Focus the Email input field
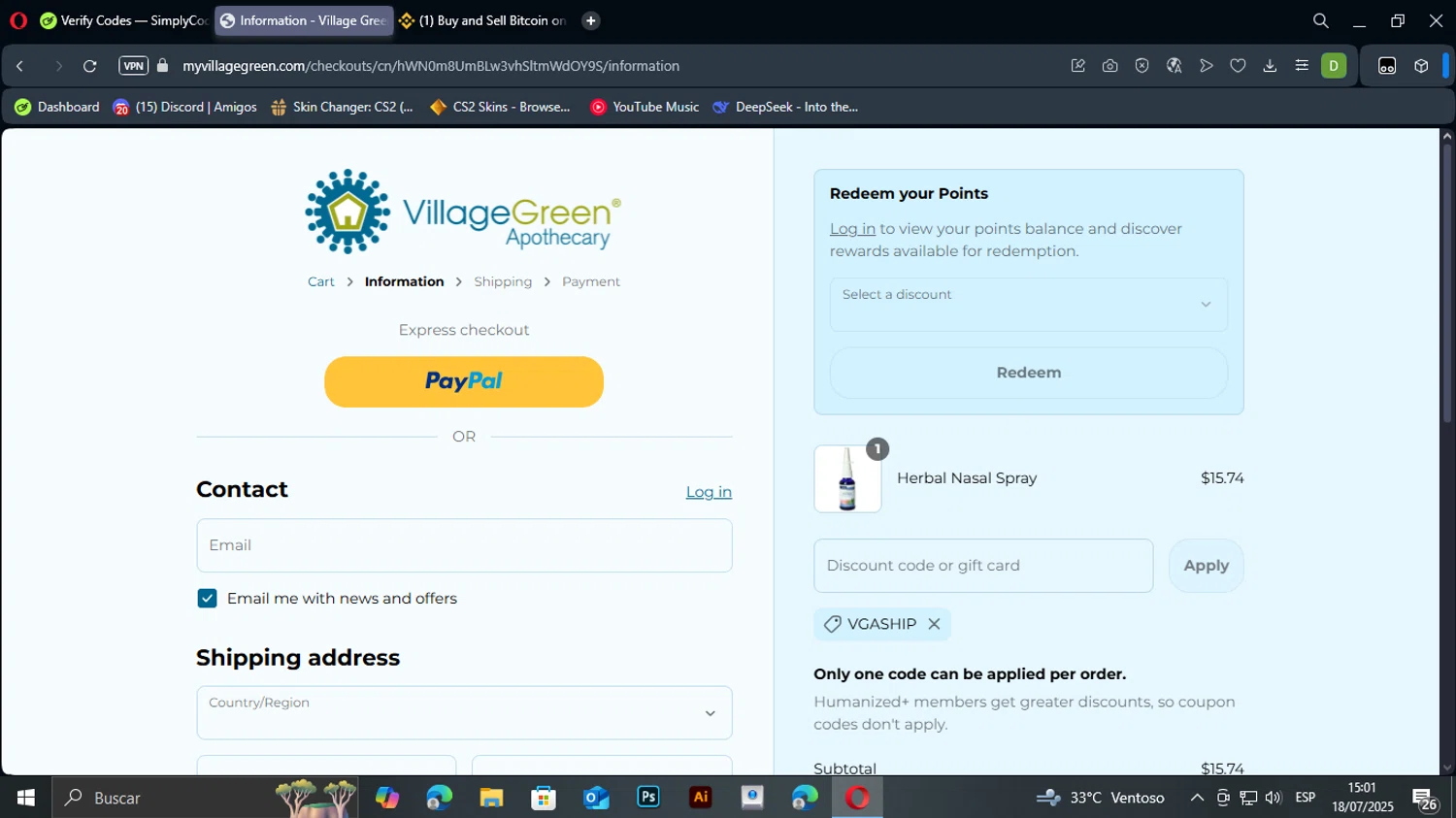Viewport: 1456px width, 818px height. pos(464,545)
